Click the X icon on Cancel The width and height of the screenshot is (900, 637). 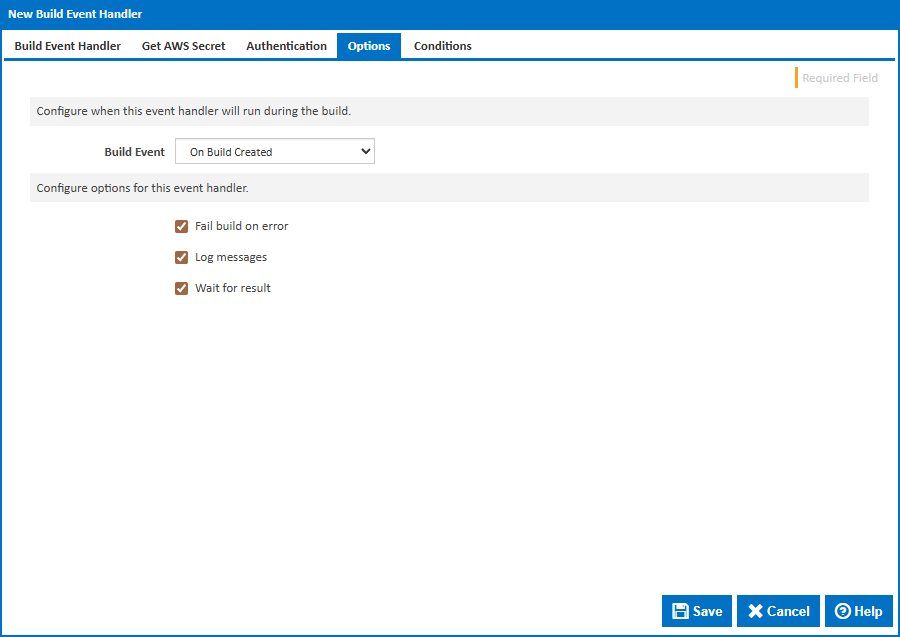point(756,611)
